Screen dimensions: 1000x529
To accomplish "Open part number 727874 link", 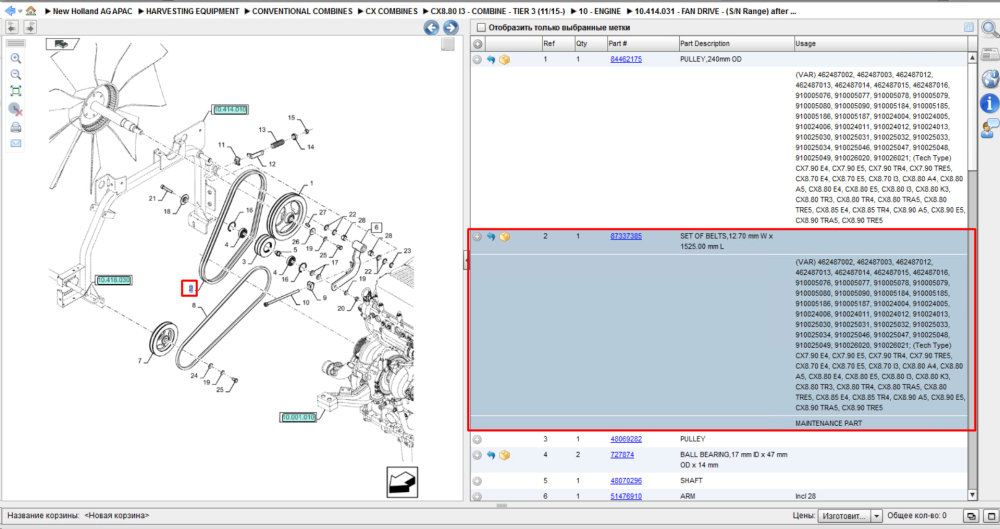I will [622, 455].
